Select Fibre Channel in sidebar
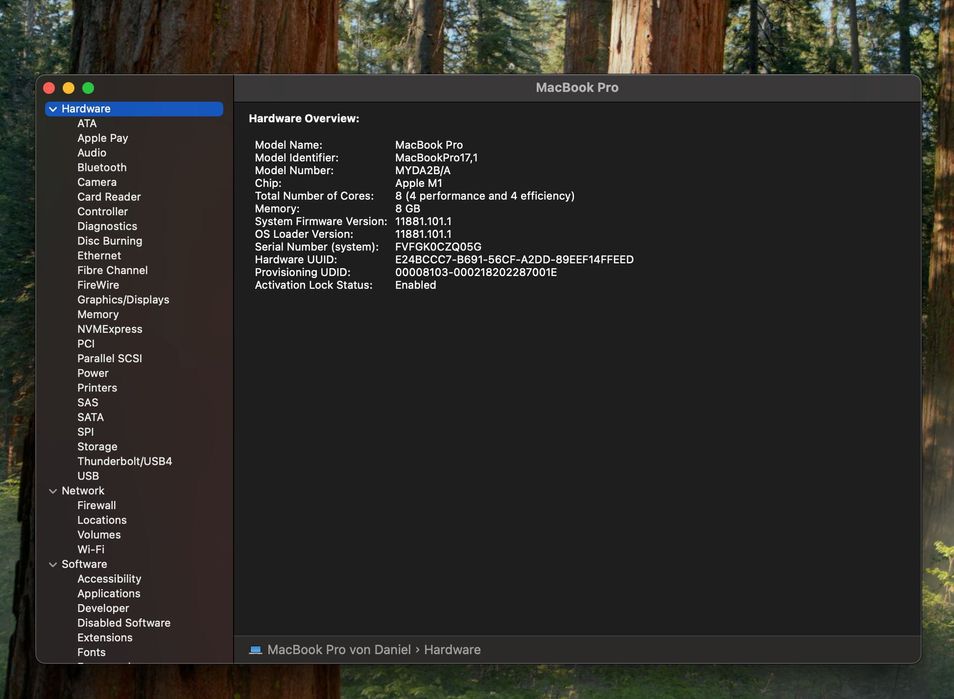This screenshot has width=954, height=699. pos(113,270)
